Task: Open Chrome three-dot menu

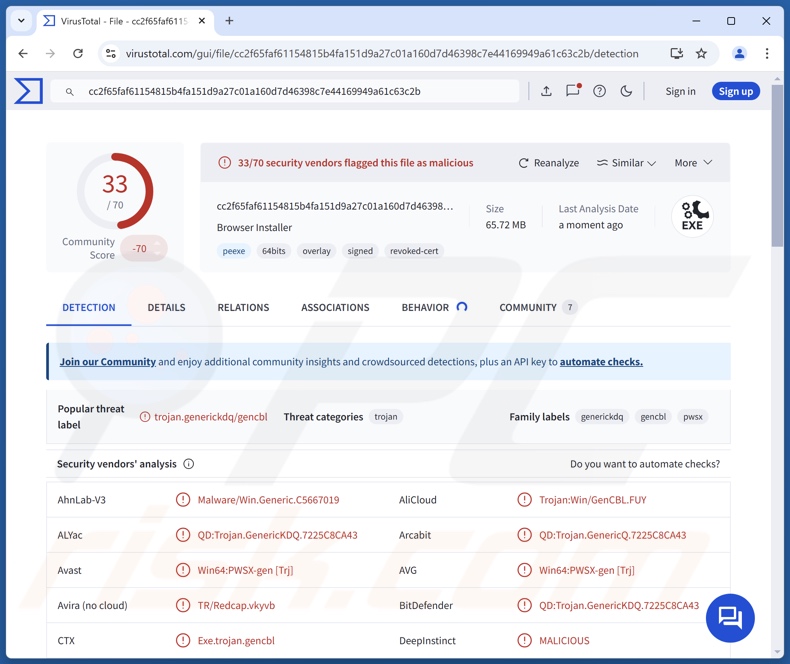Action: pyautogui.click(x=767, y=53)
